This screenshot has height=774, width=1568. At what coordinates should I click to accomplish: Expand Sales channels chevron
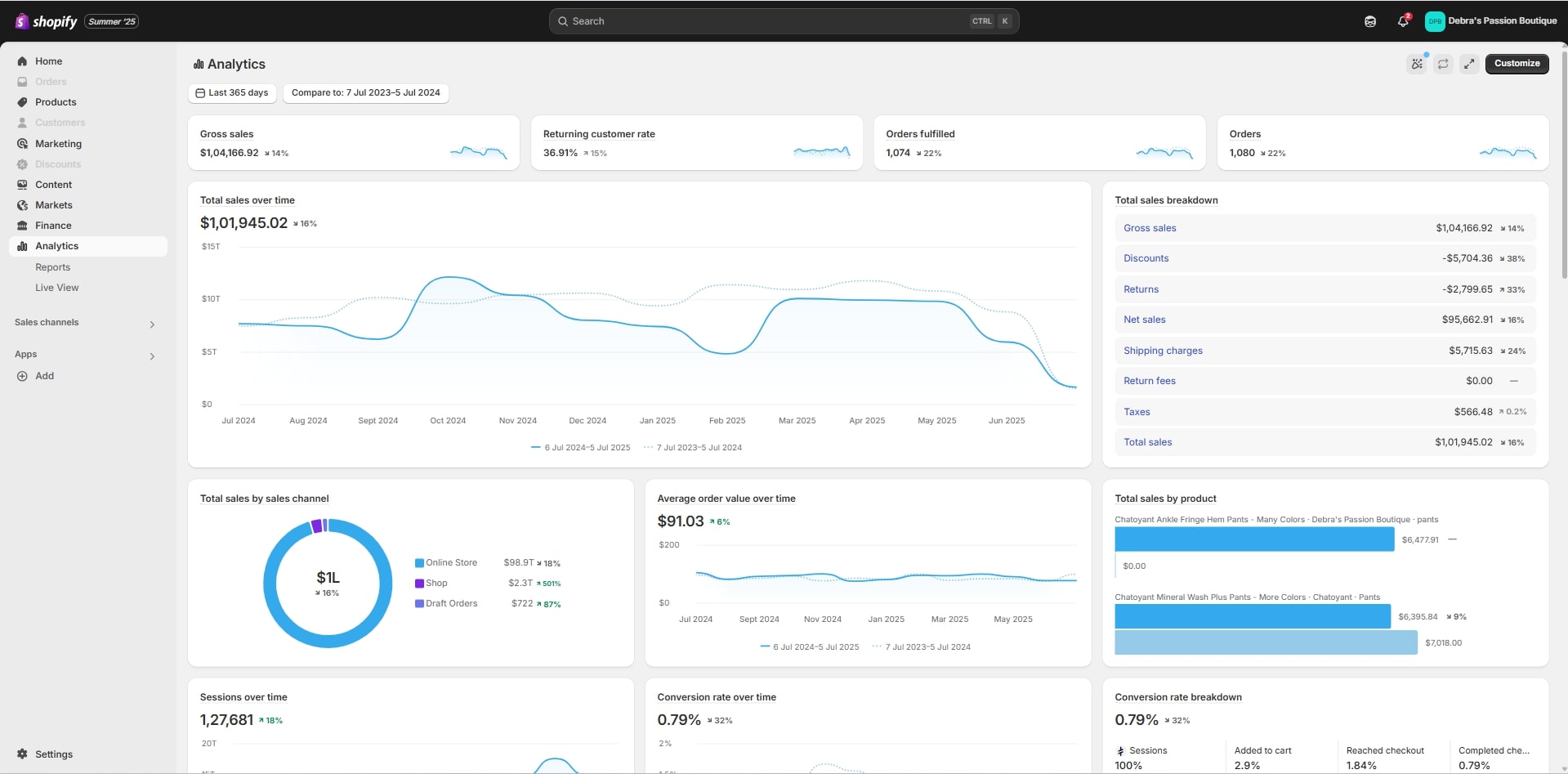[x=152, y=324]
